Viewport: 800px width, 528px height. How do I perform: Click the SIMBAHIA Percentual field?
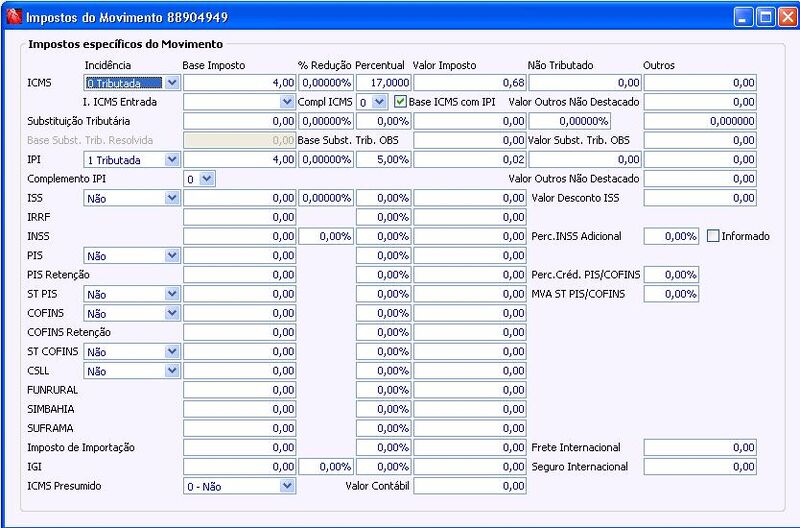383,409
